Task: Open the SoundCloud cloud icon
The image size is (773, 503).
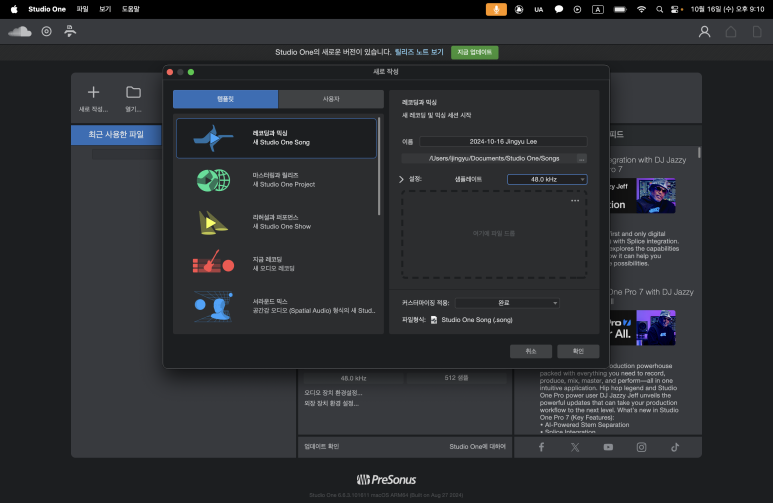Action: tap(20, 32)
